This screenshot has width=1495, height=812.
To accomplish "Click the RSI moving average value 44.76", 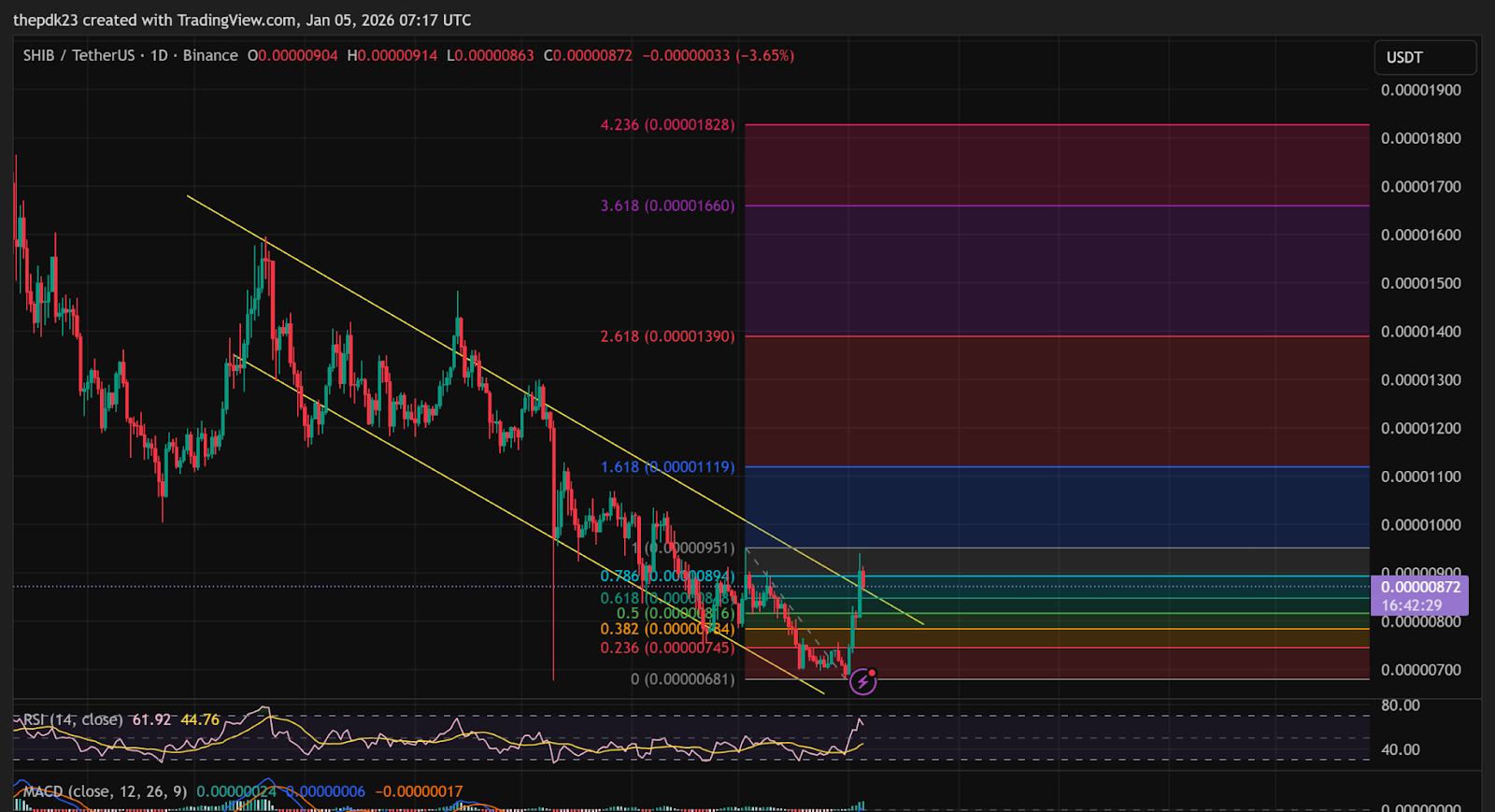I will [200, 719].
